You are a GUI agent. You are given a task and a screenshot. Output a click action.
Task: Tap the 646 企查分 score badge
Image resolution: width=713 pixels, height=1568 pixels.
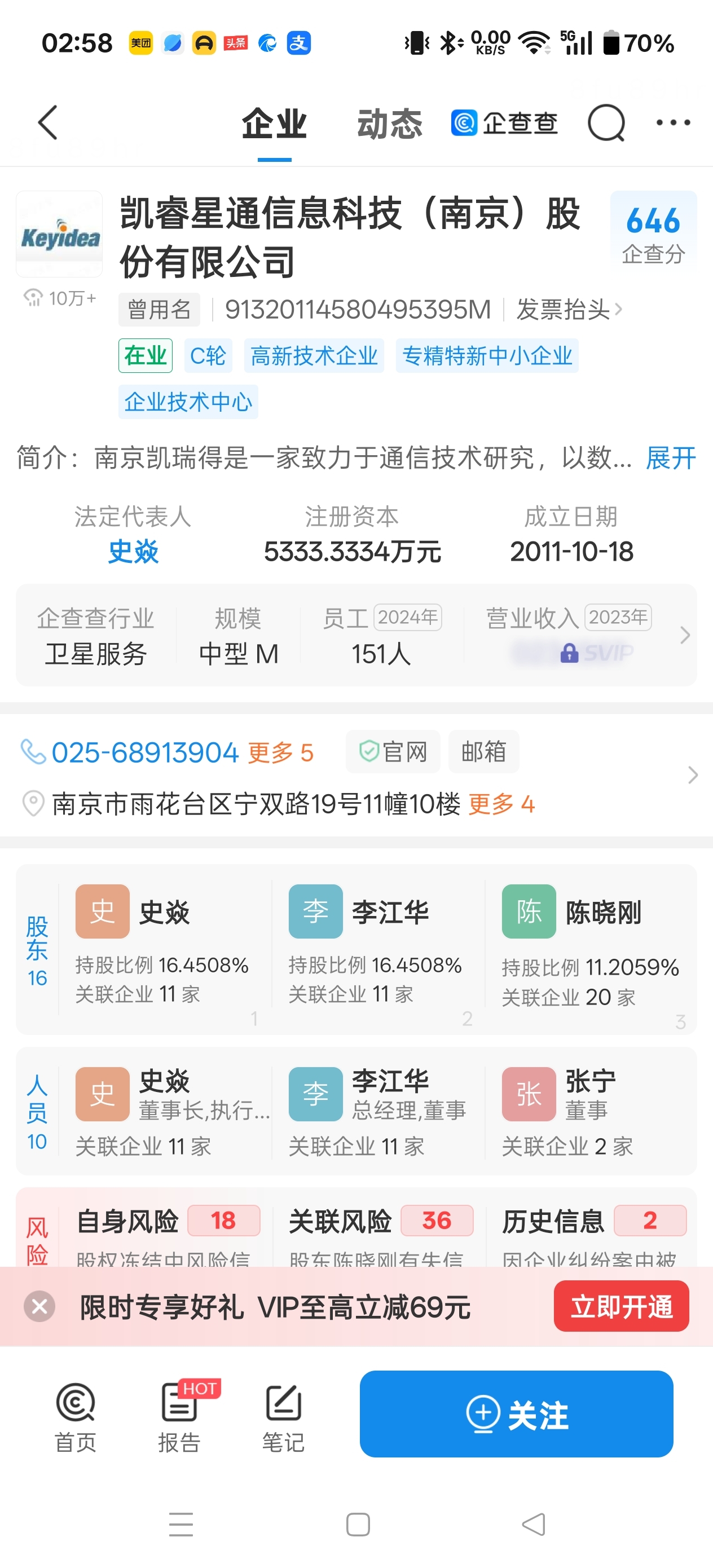[x=653, y=231]
